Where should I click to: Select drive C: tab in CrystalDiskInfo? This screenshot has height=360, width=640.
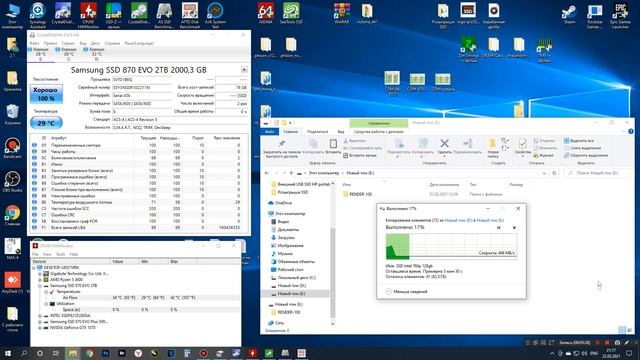tap(68, 54)
